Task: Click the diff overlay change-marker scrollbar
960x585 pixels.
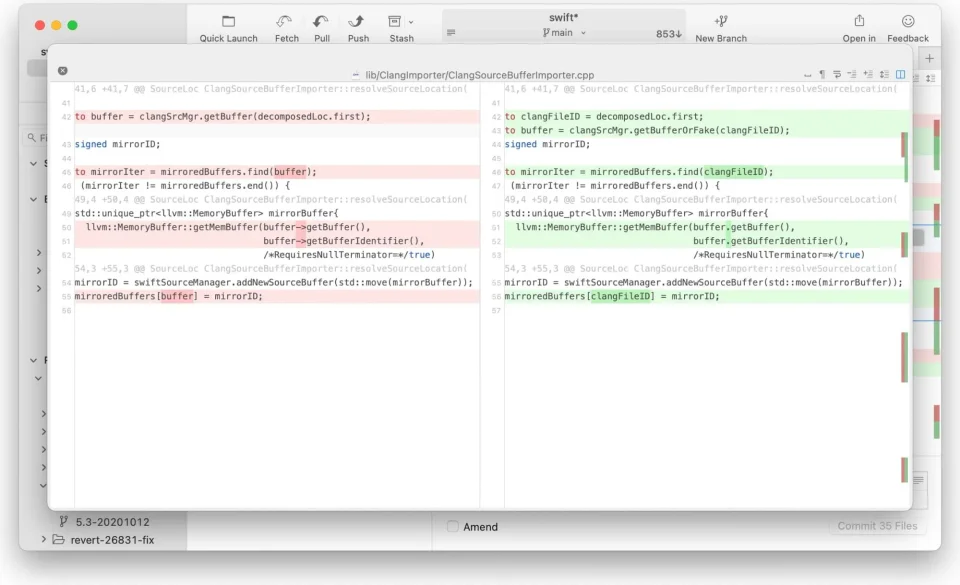Action: click(x=904, y=296)
